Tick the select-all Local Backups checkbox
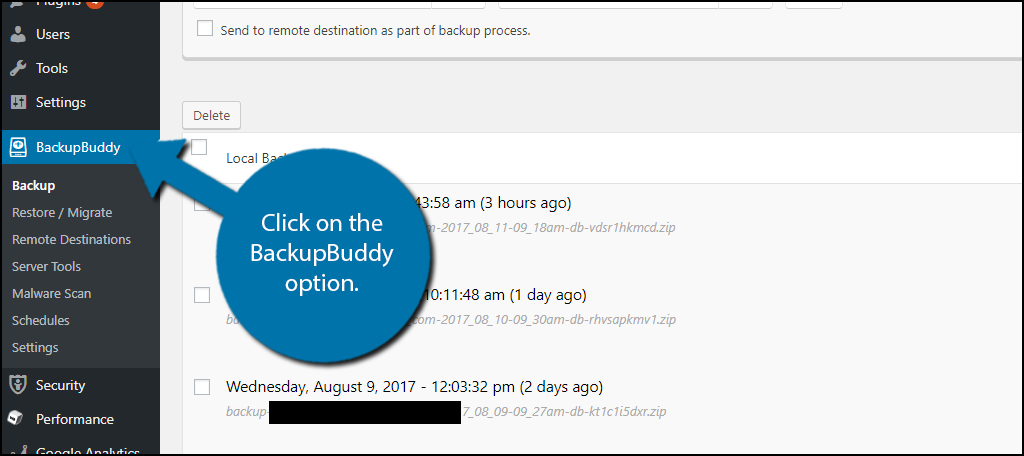The height and width of the screenshot is (456, 1024). pos(199,148)
